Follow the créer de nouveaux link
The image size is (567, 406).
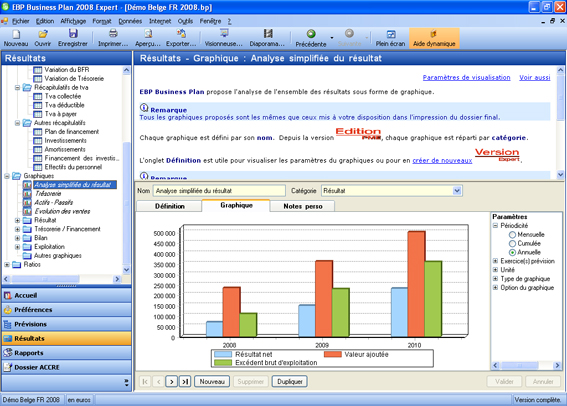[x=442, y=161]
